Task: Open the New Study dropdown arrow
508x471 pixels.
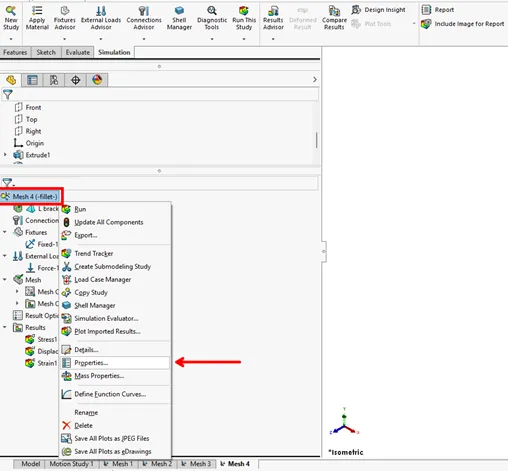Action: [11, 39]
